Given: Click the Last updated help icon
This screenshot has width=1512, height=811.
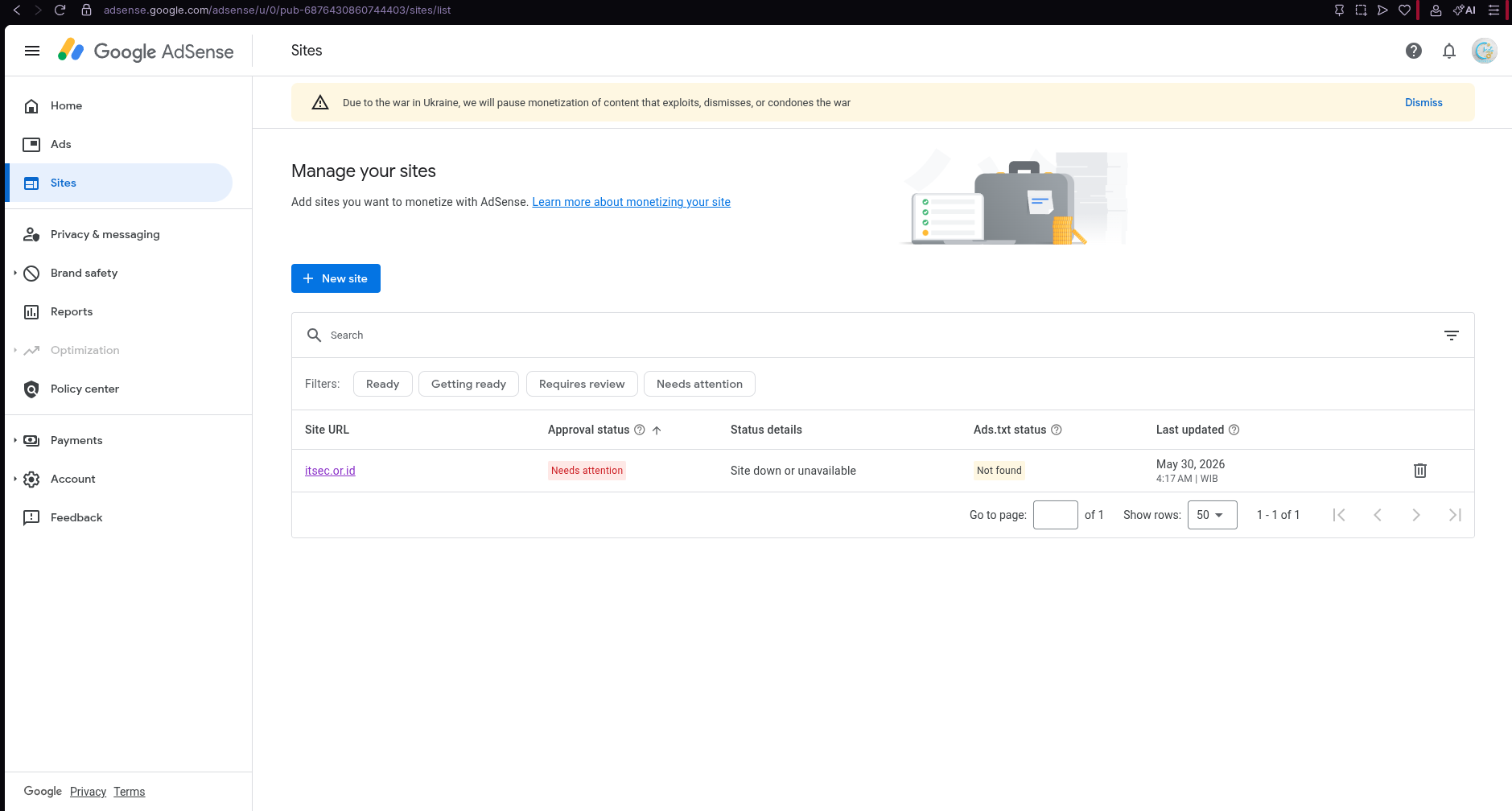Looking at the screenshot, I should [x=1234, y=430].
